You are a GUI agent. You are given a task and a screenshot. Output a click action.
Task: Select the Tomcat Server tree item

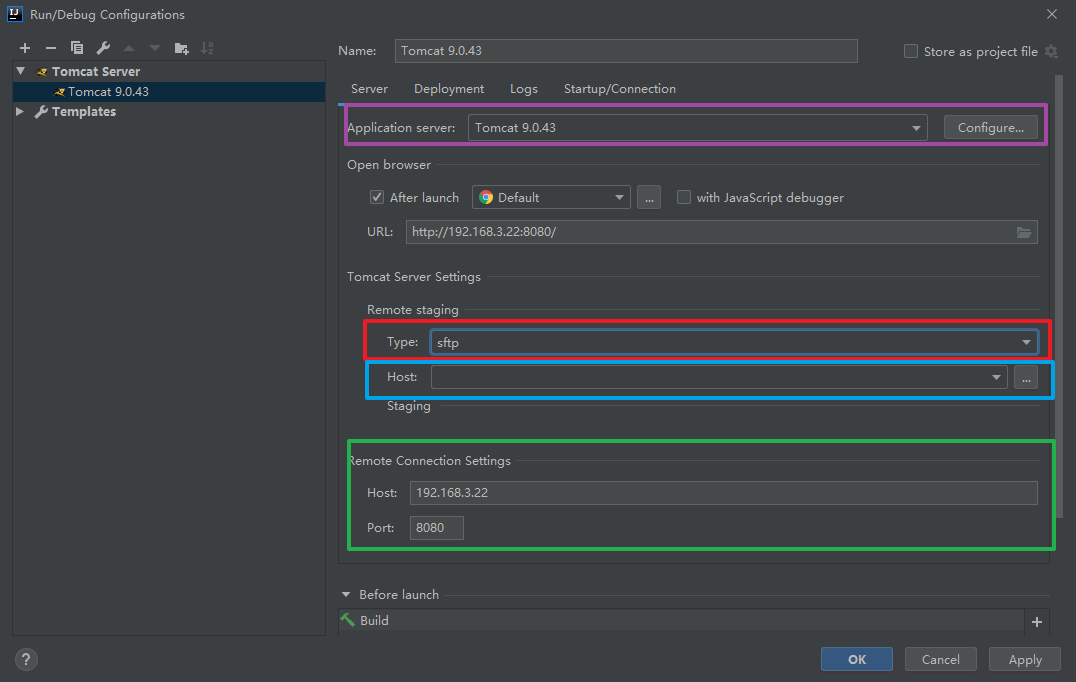click(x=95, y=71)
